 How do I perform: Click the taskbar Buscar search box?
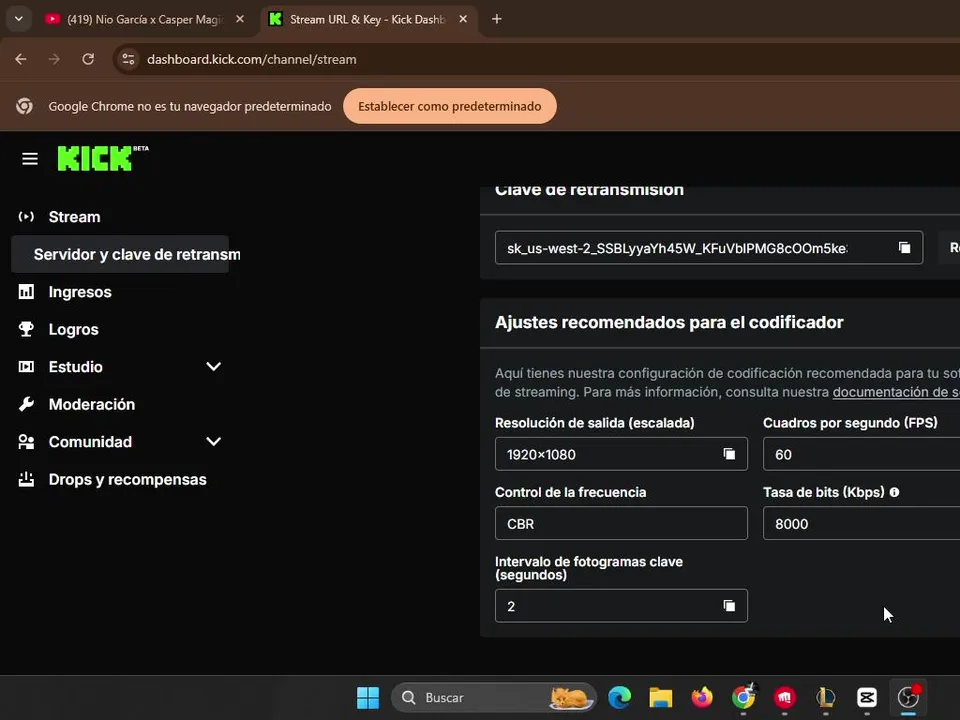tap(493, 697)
